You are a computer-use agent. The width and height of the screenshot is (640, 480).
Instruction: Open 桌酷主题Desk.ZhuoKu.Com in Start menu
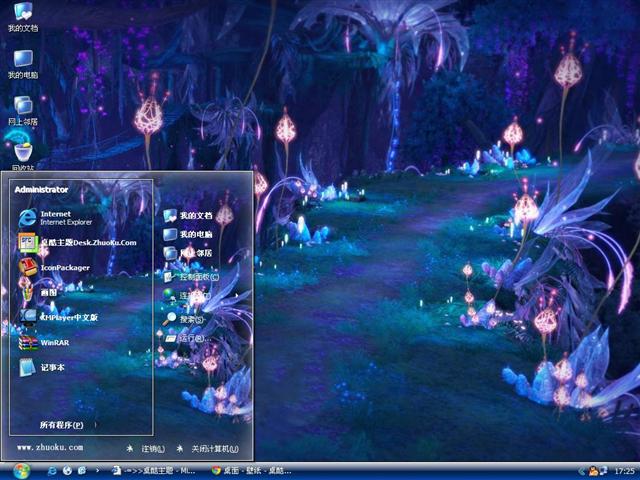pos(78,242)
